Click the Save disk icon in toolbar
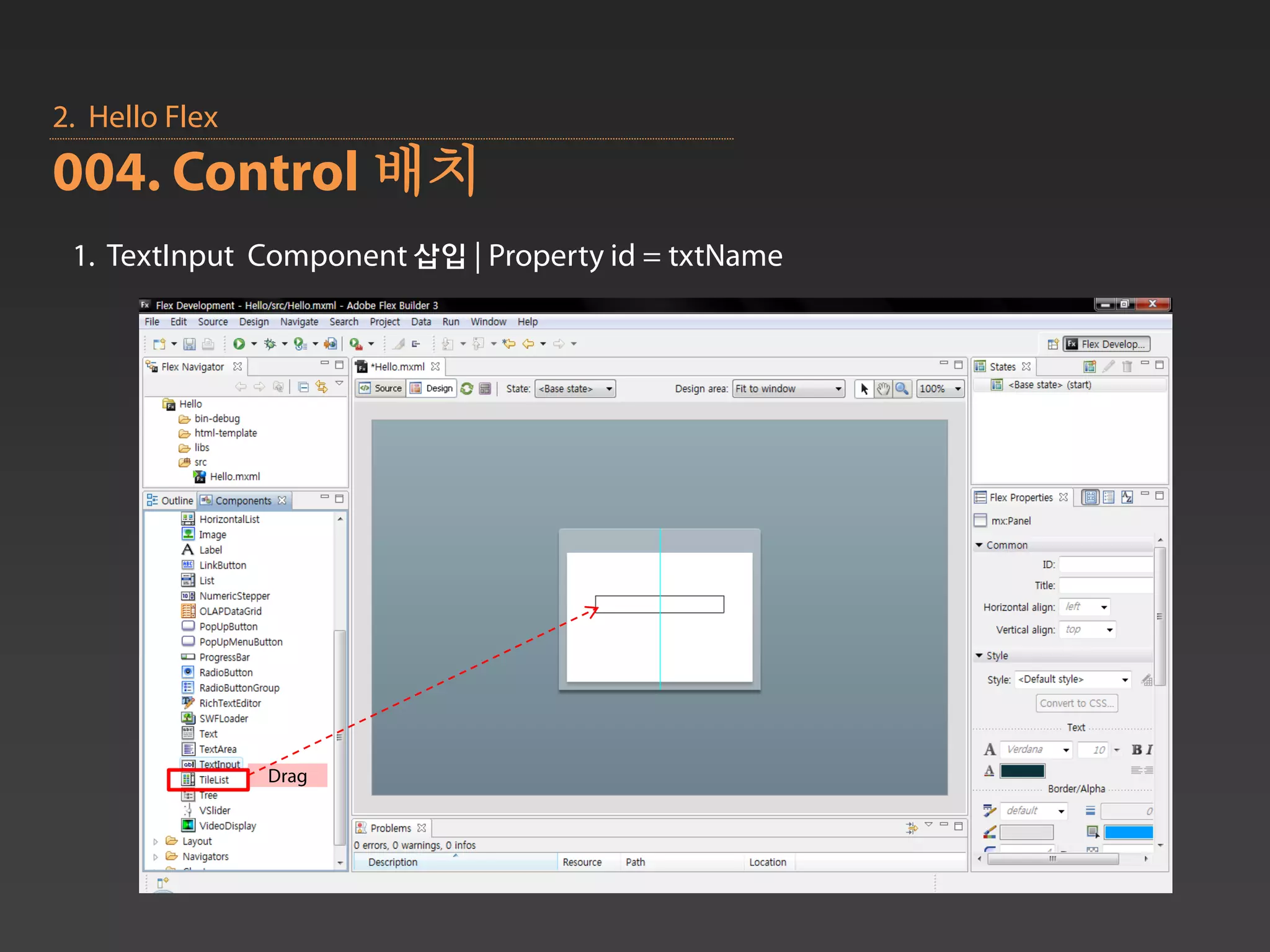The width and height of the screenshot is (1270, 952). click(190, 343)
